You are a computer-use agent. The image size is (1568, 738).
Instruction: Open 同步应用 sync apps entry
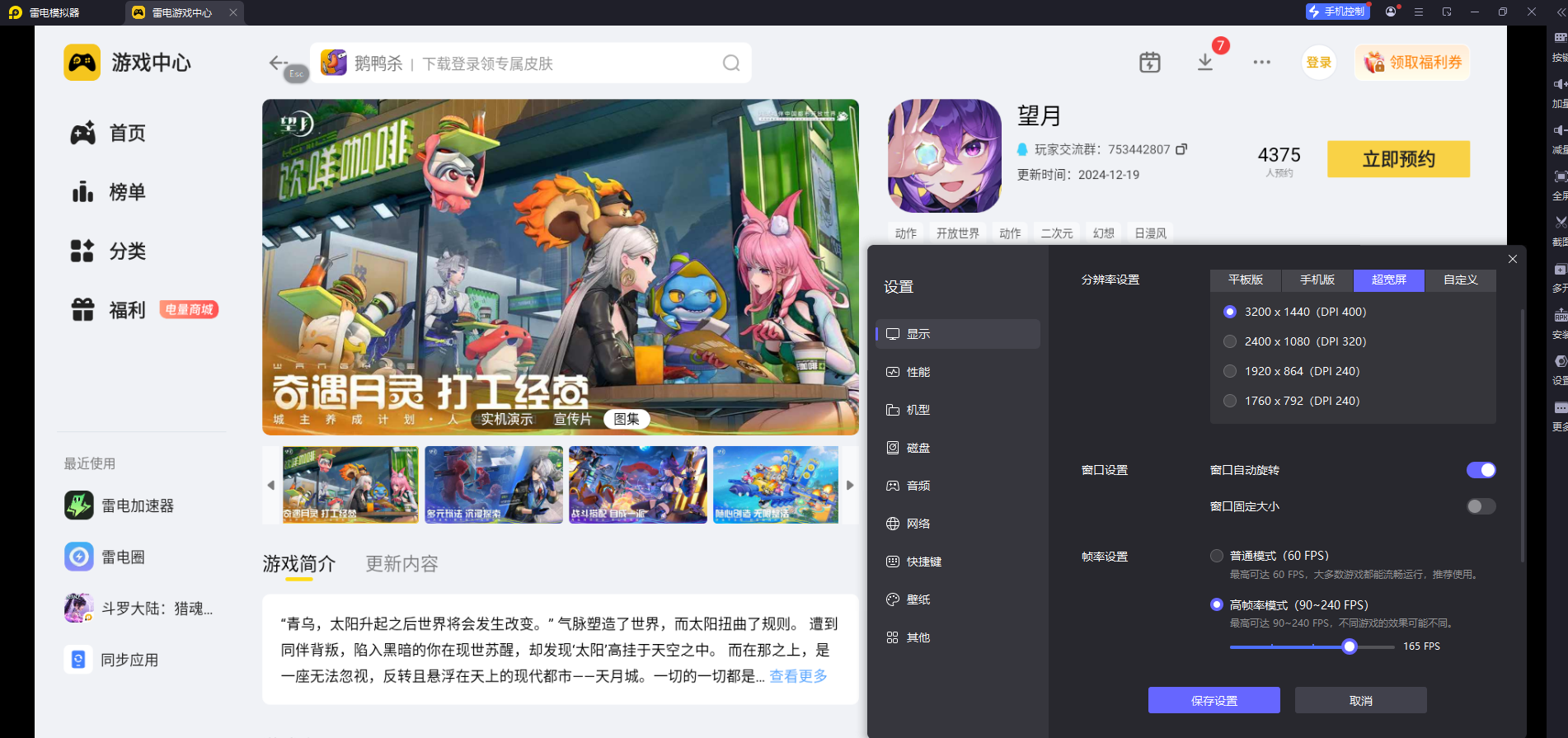[111, 660]
